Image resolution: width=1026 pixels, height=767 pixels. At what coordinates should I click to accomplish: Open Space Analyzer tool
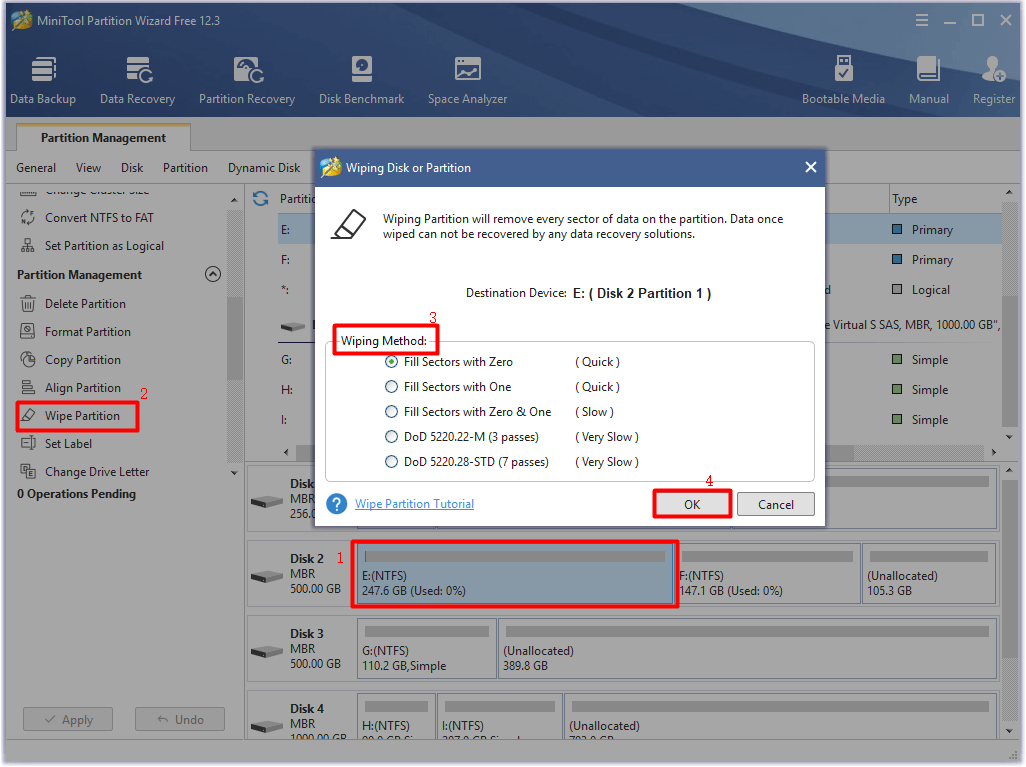467,80
